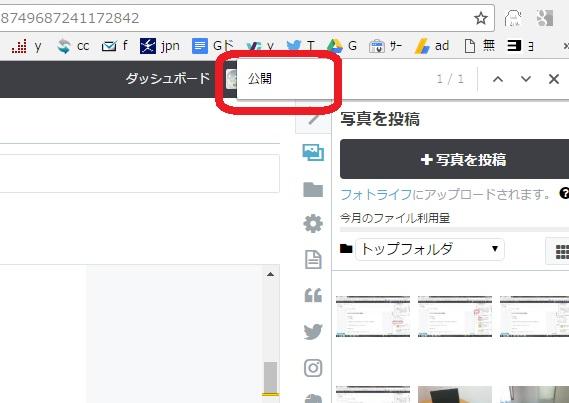Click the '写真を投稿' panel heading
The width and height of the screenshot is (569, 403).
click(380, 119)
